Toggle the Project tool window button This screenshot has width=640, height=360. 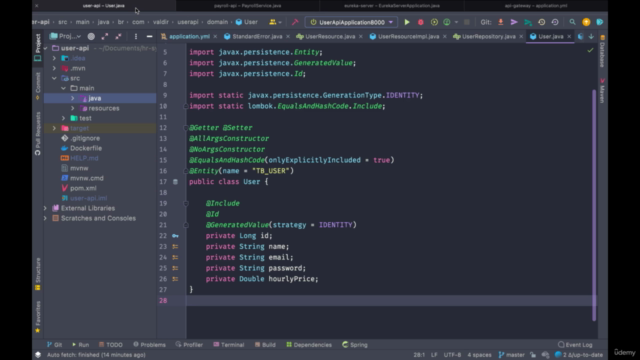[38, 49]
